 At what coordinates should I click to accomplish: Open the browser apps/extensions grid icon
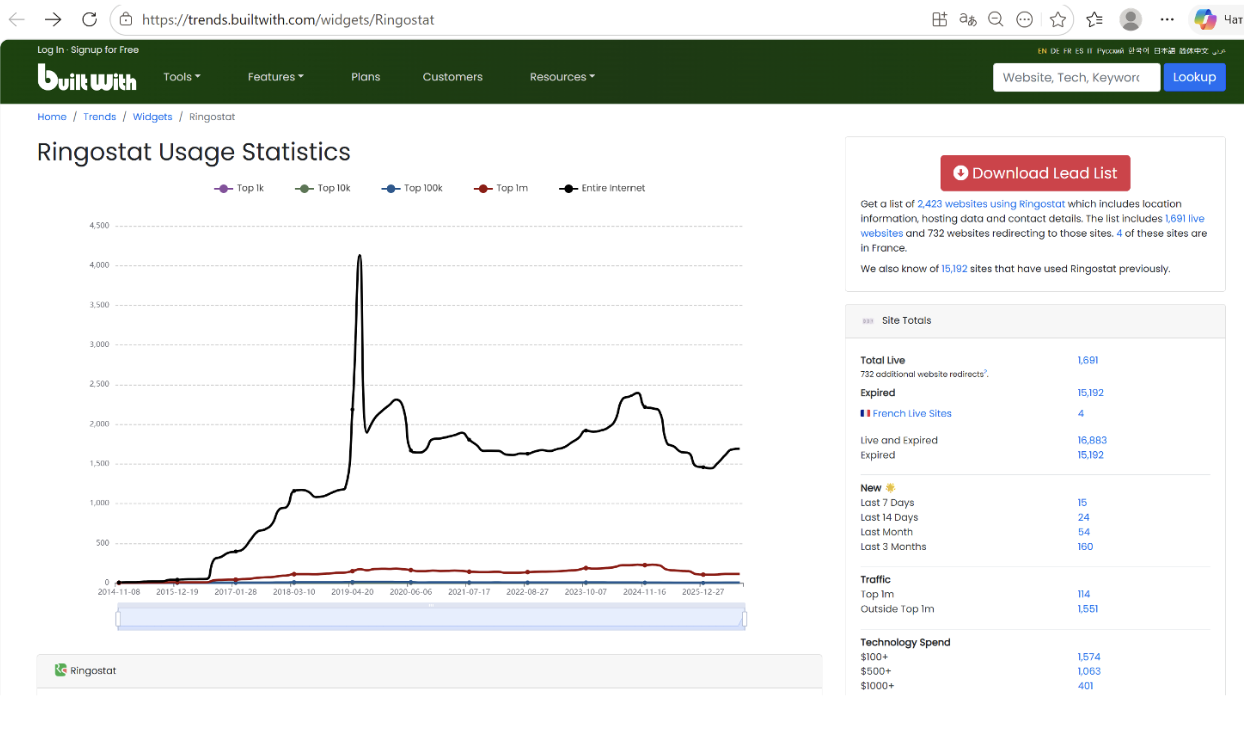pyautogui.click(x=939, y=19)
